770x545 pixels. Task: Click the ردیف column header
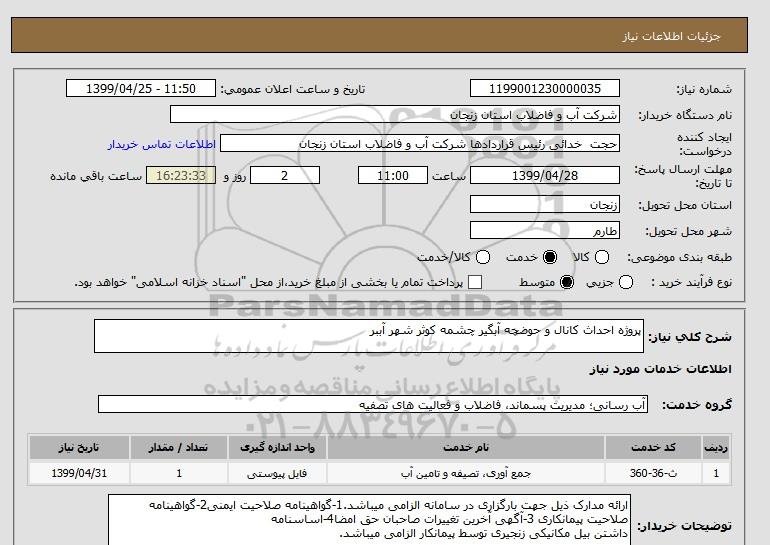tap(715, 447)
